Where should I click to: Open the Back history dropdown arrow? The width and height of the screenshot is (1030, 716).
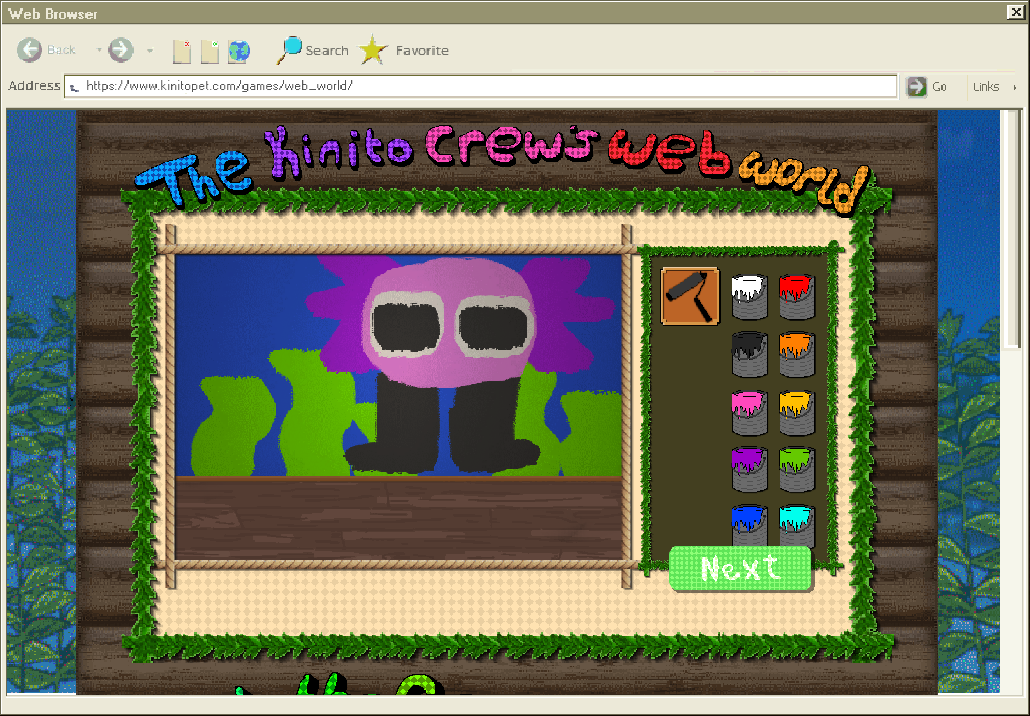pyautogui.click(x=98, y=50)
